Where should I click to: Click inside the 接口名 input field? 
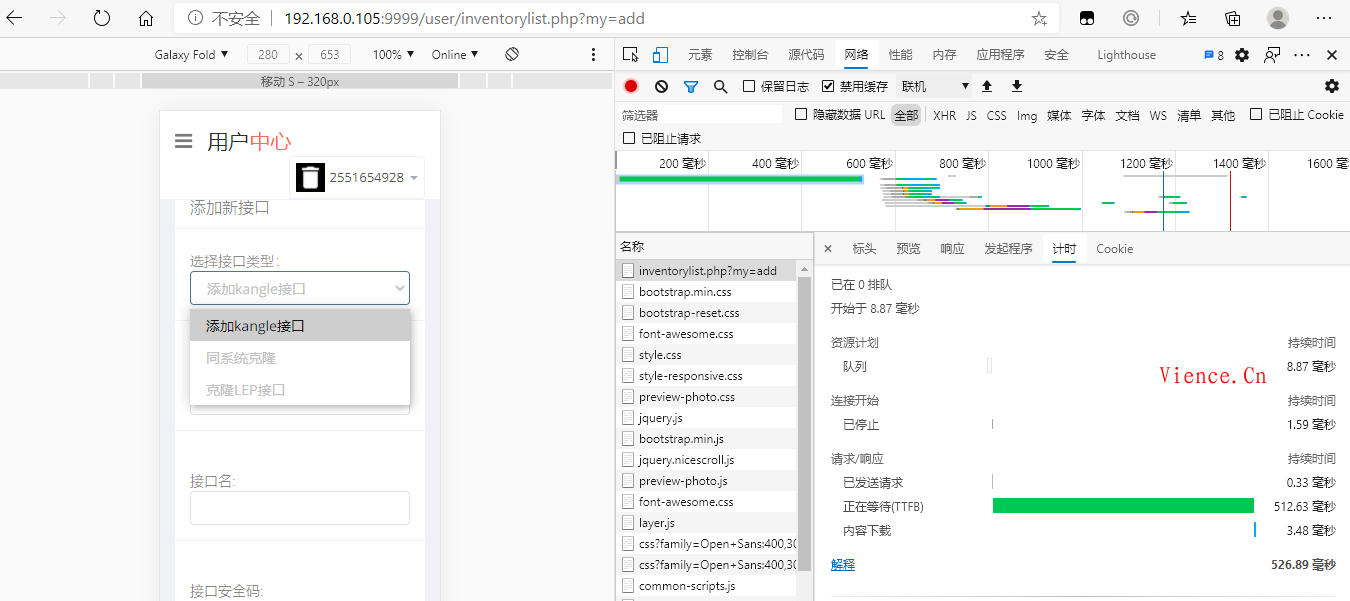(299, 508)
